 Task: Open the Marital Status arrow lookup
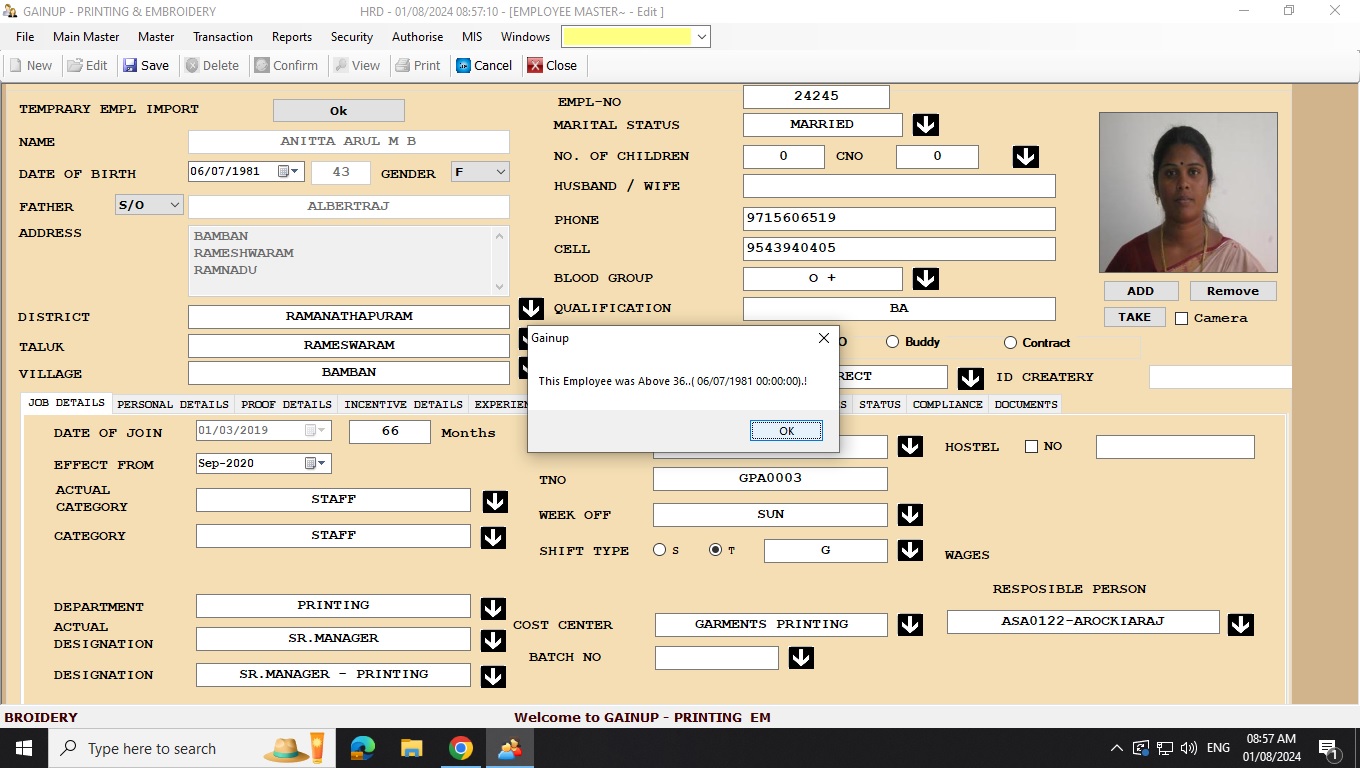point(925,125)
